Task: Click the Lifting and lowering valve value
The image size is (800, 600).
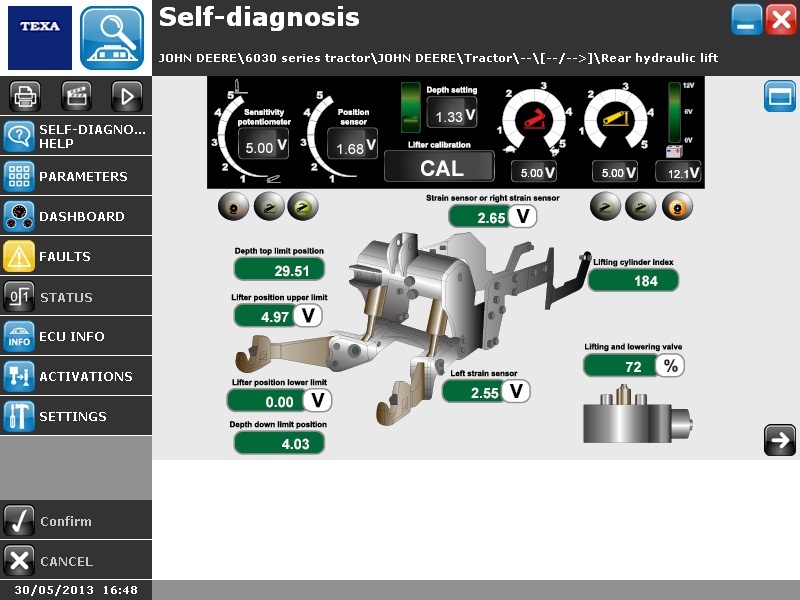Action: 634,367
